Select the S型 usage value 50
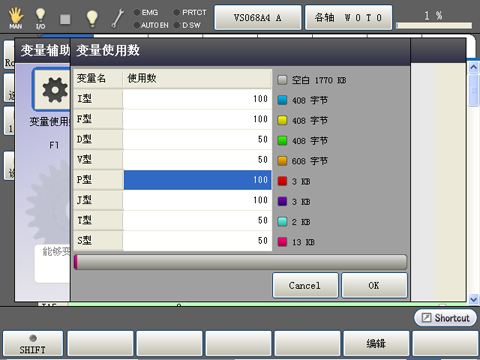This screenshot has width=480, height=360. (197, 241)
